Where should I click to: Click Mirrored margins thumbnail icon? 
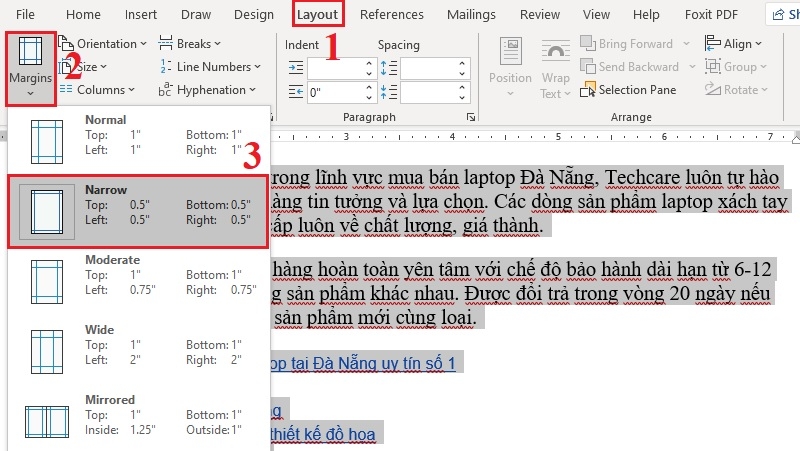point(47,421)
